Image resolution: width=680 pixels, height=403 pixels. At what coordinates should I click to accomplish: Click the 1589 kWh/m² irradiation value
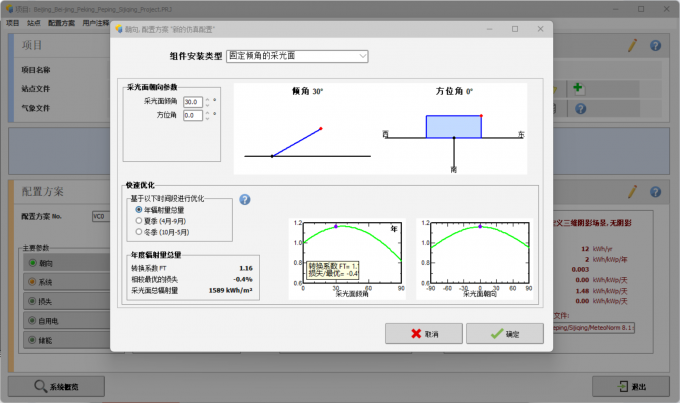tap(230, 290)
